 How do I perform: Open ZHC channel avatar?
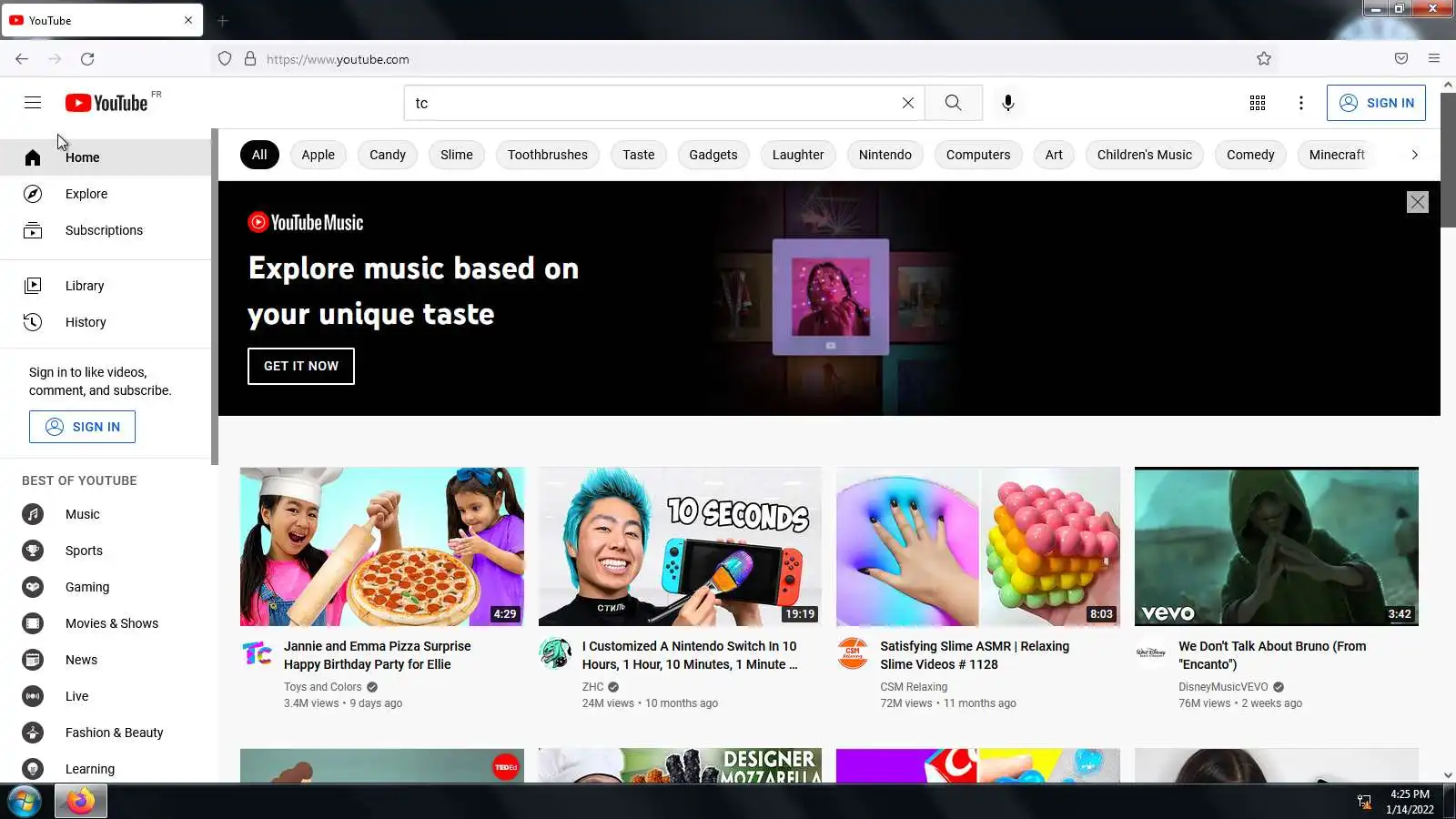pyautogui.click(x=555, y=653)
